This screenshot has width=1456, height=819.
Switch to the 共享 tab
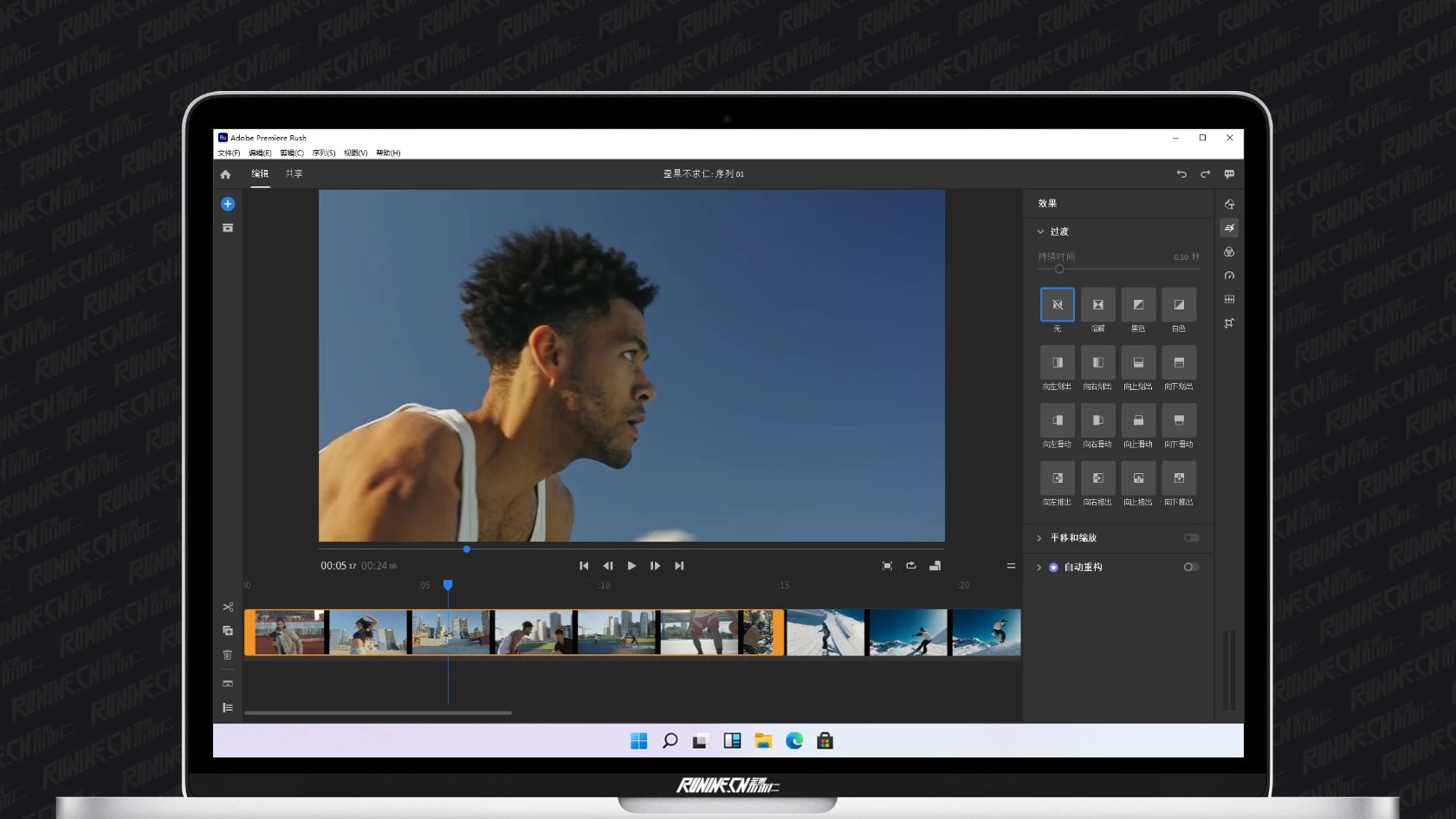point(294,174)
